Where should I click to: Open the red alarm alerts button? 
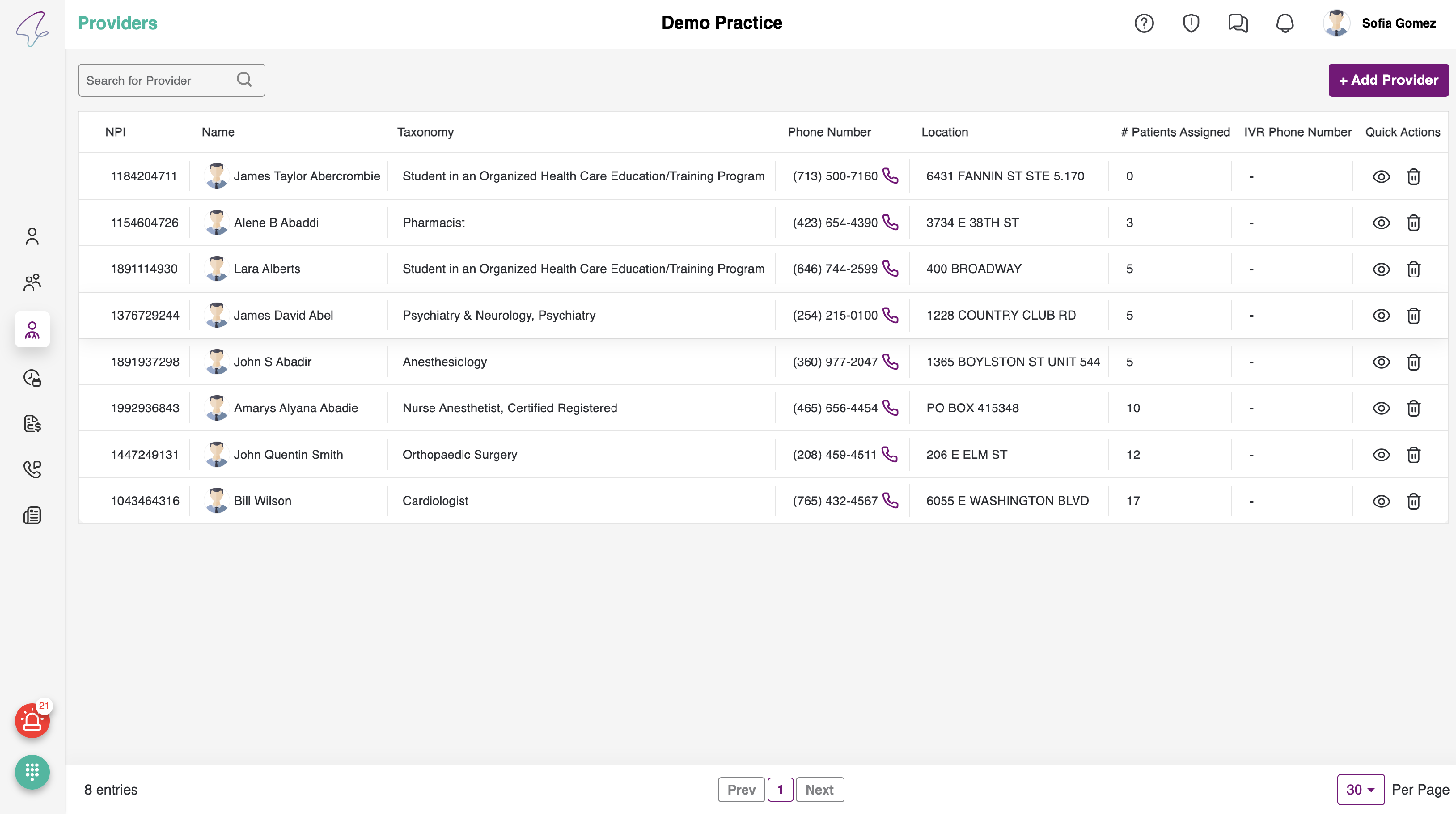pyautogui.click(x=32, y=721)
